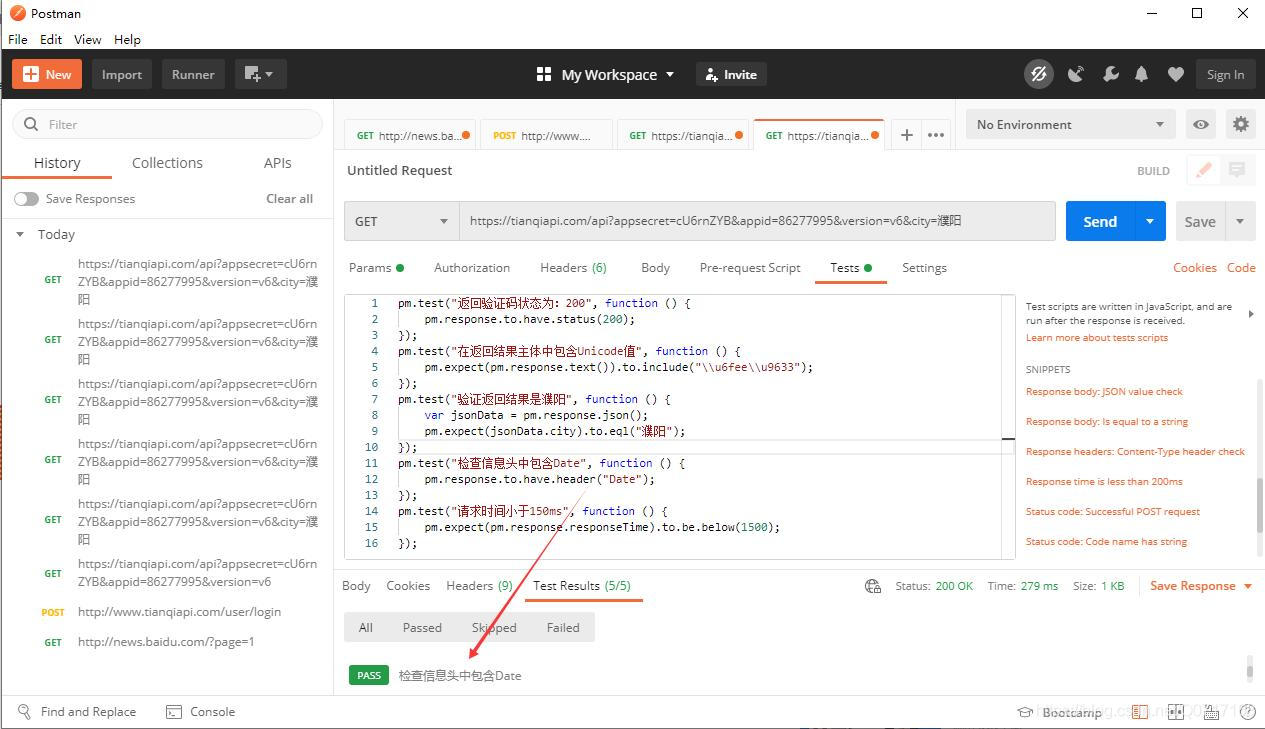Image resolution: width=1265 pixels, height=729 pixels.
Task: Open the Params request tab
Action: tap(376, 268)
